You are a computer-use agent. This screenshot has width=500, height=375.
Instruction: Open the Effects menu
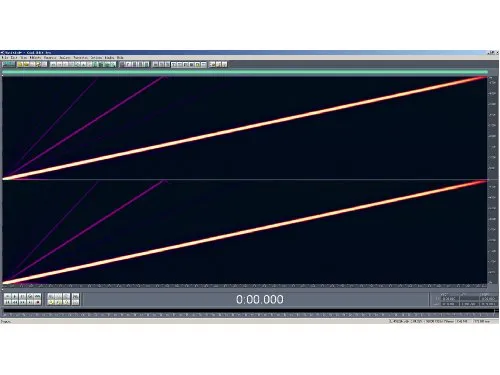coord(35,58)
